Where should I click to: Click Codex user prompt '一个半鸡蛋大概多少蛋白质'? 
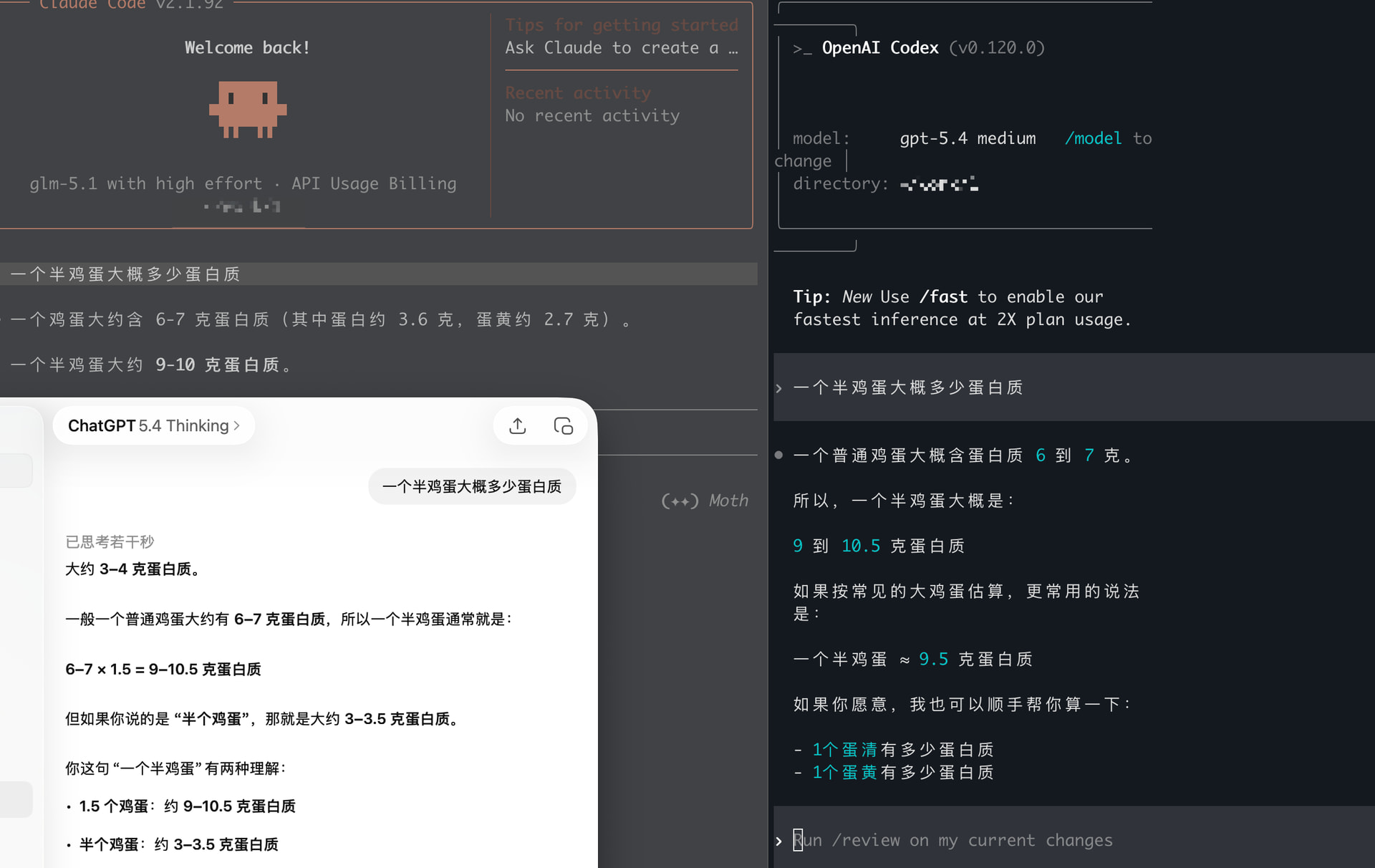[908, 387]
